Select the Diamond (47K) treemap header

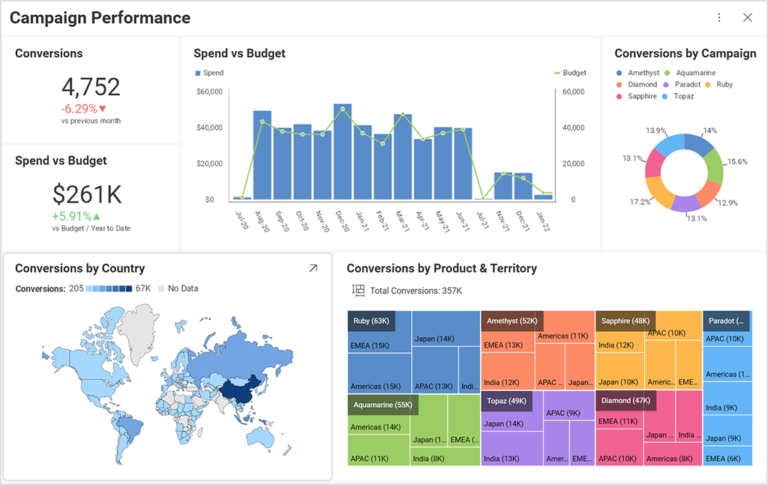coord(623,401)
